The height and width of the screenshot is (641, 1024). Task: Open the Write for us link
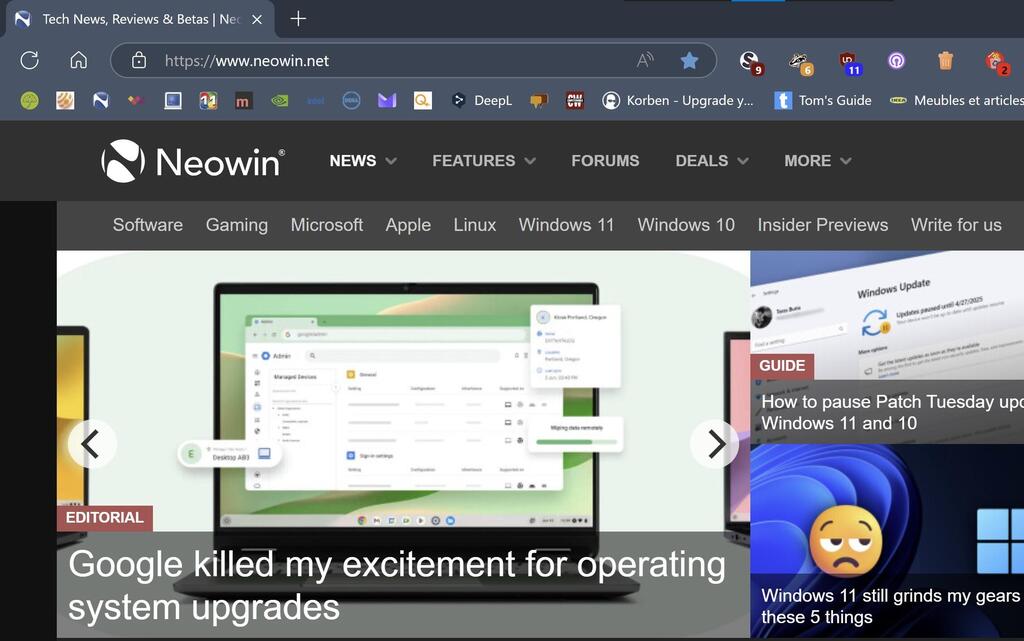point(956,225)
